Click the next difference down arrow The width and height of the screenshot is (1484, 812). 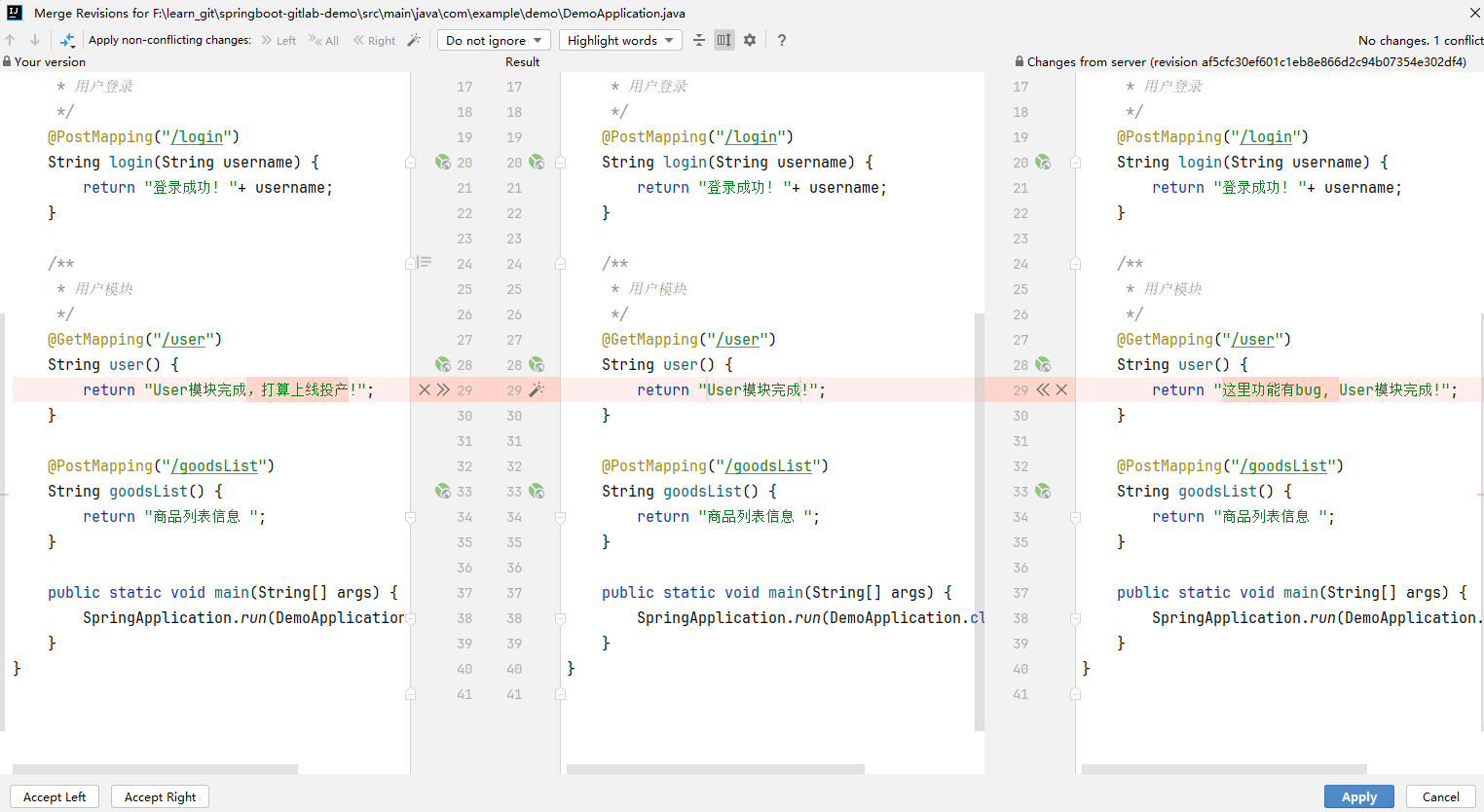coord(35,40)
